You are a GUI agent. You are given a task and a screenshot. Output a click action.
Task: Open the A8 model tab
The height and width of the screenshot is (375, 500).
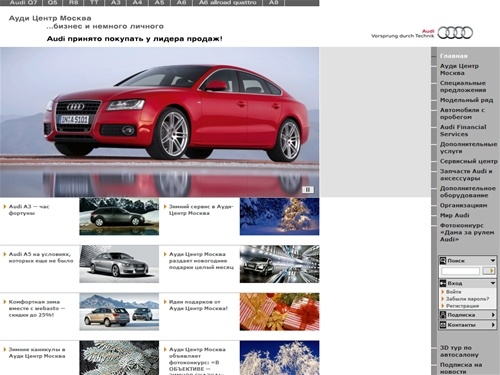pyautogui.click(x=273, y=3)
